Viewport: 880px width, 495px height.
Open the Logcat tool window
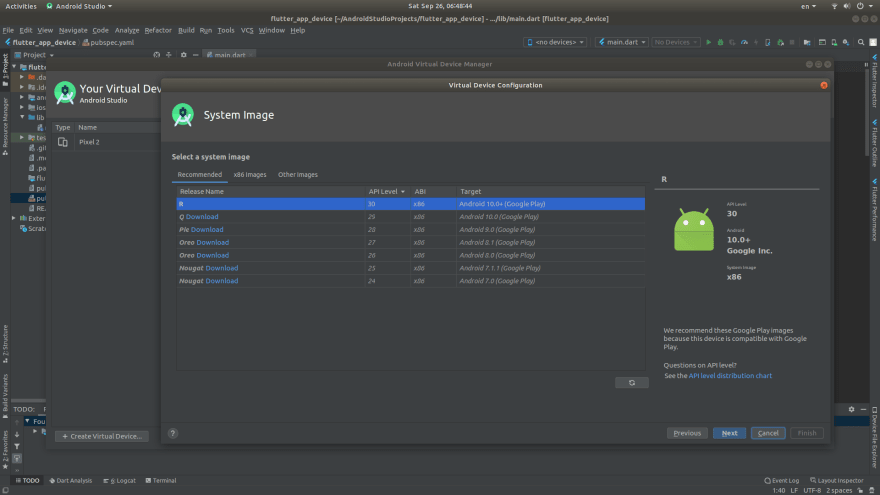[120, 480]
